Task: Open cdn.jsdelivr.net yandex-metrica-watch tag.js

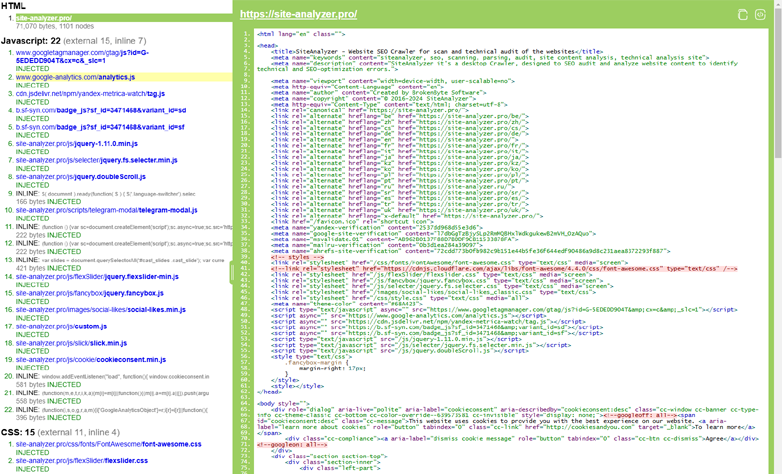Action: tap(90, 94)
